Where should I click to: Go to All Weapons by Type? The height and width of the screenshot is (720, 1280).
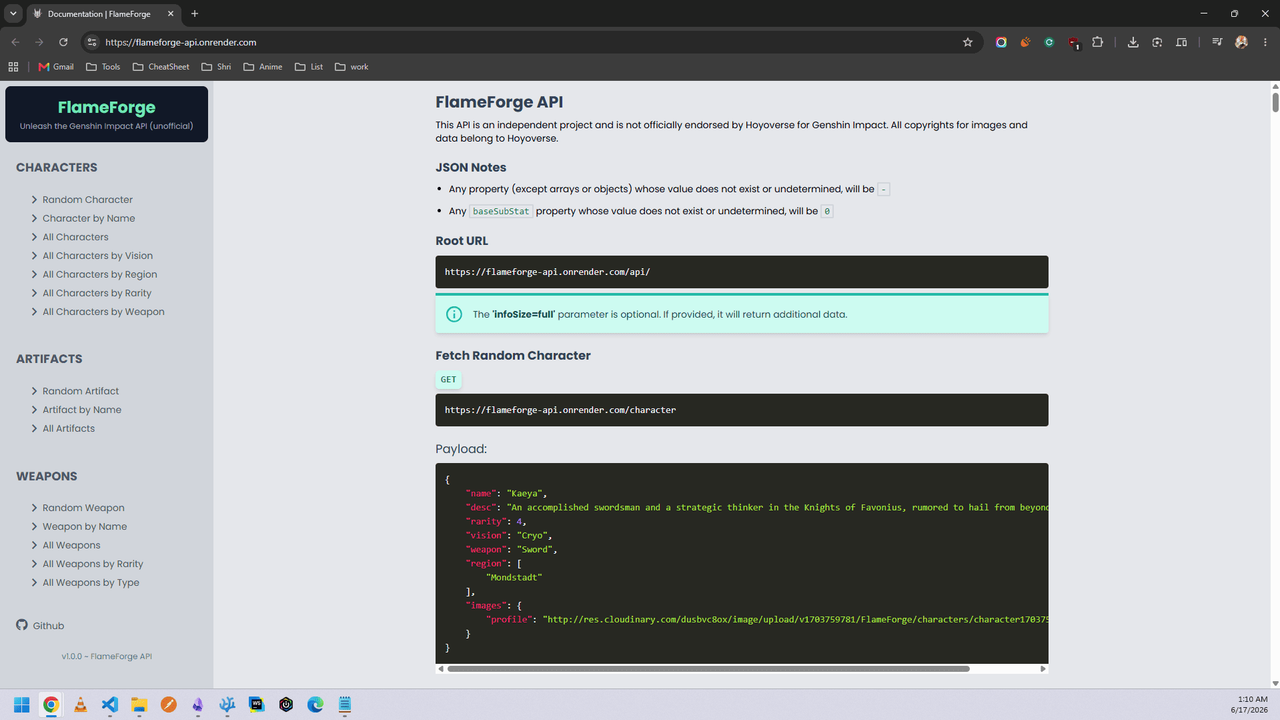pyautogui.click(x=90, y=582)
